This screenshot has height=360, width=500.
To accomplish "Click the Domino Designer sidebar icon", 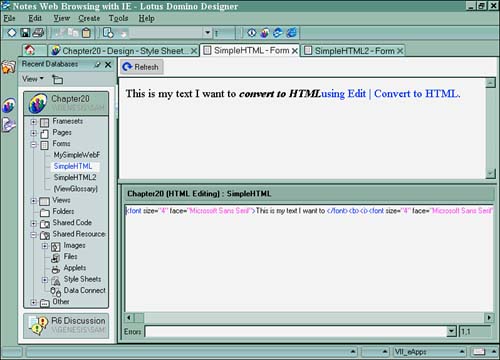I will point(9,105).
